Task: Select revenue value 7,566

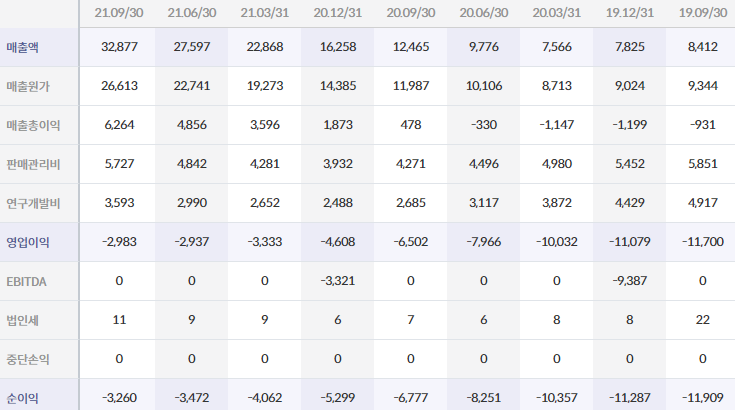Action: tap(557, 47)
